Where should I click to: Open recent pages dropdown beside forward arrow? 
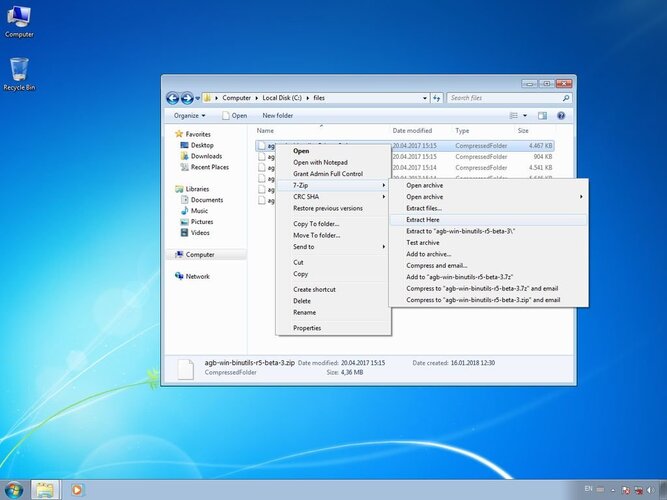(x=197, y=98)
